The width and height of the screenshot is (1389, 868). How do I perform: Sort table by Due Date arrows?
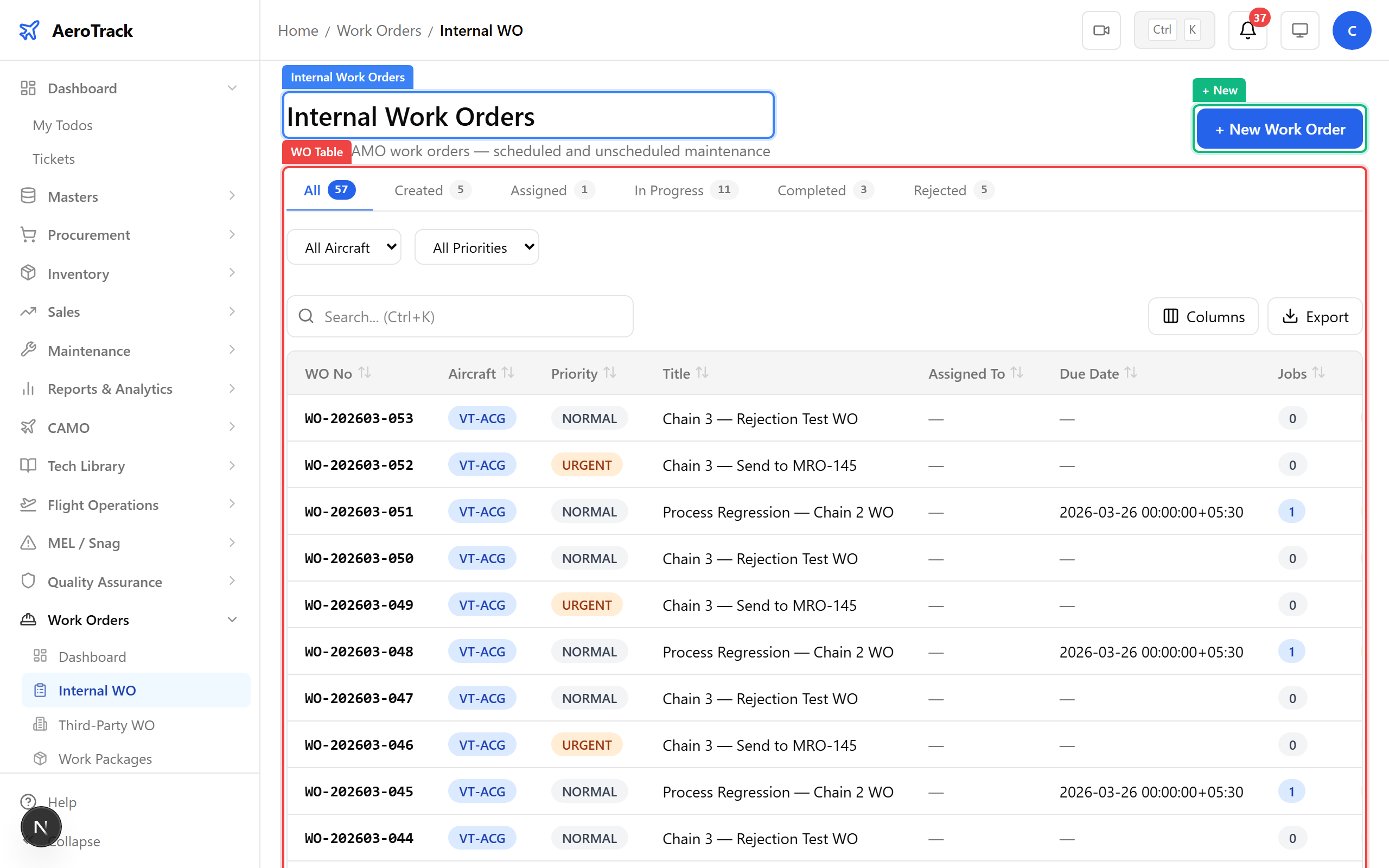pyautogui.click(x=1131, y=373)
